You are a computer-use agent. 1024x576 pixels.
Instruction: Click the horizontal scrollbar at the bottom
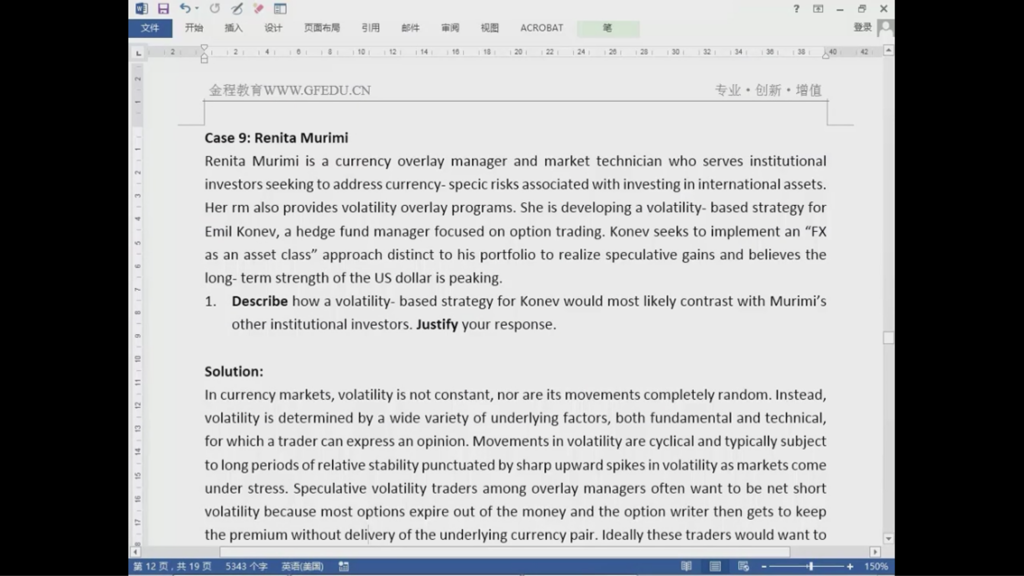[500, 551]
